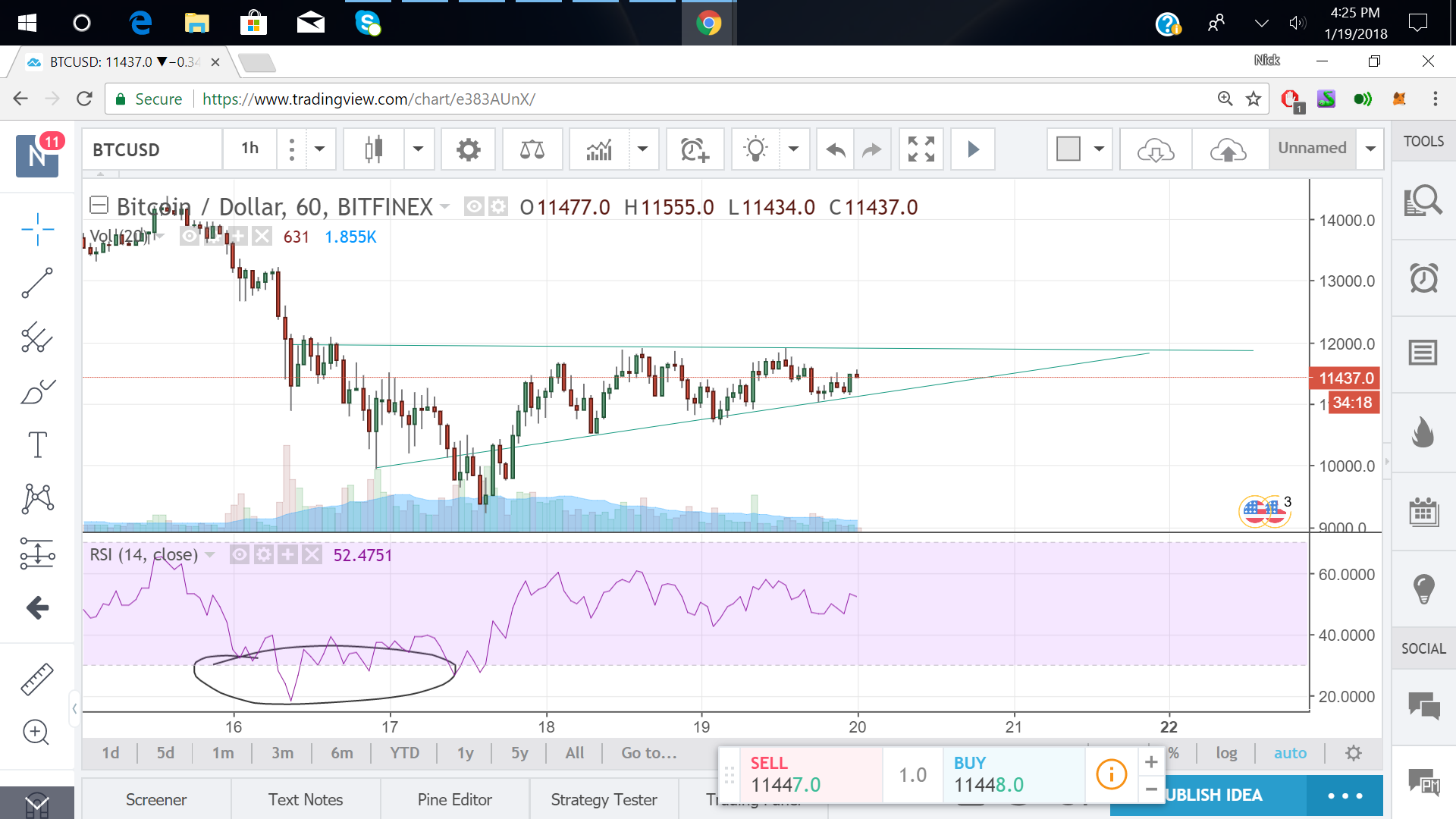Toggle visibility eye for Bitcoin/Dollar series
Image resolution: width=1456 pixels, height=819 pixels.
pos(474,206)
